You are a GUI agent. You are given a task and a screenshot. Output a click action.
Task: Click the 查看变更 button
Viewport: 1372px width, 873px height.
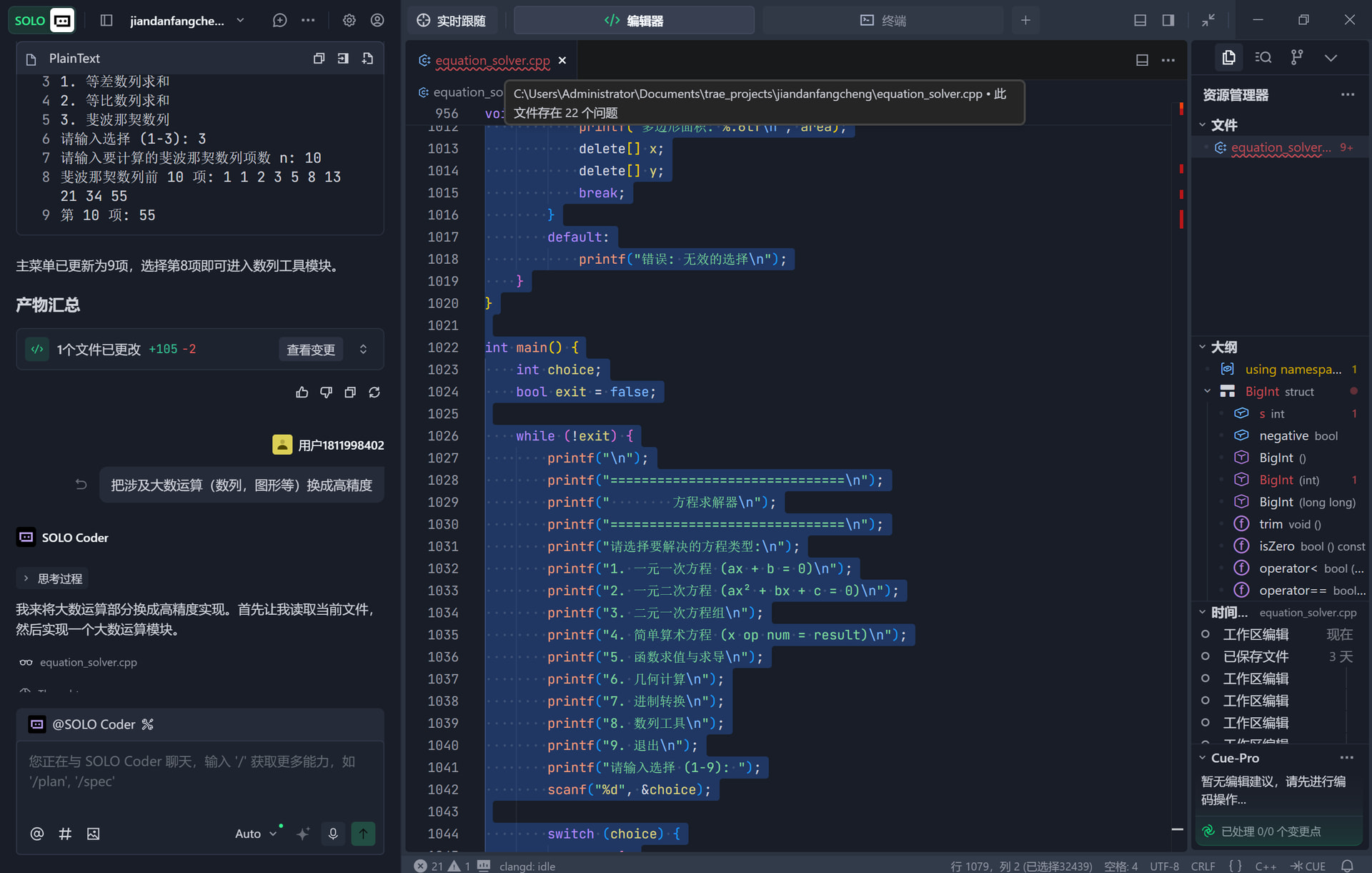(x=311, y=349)
